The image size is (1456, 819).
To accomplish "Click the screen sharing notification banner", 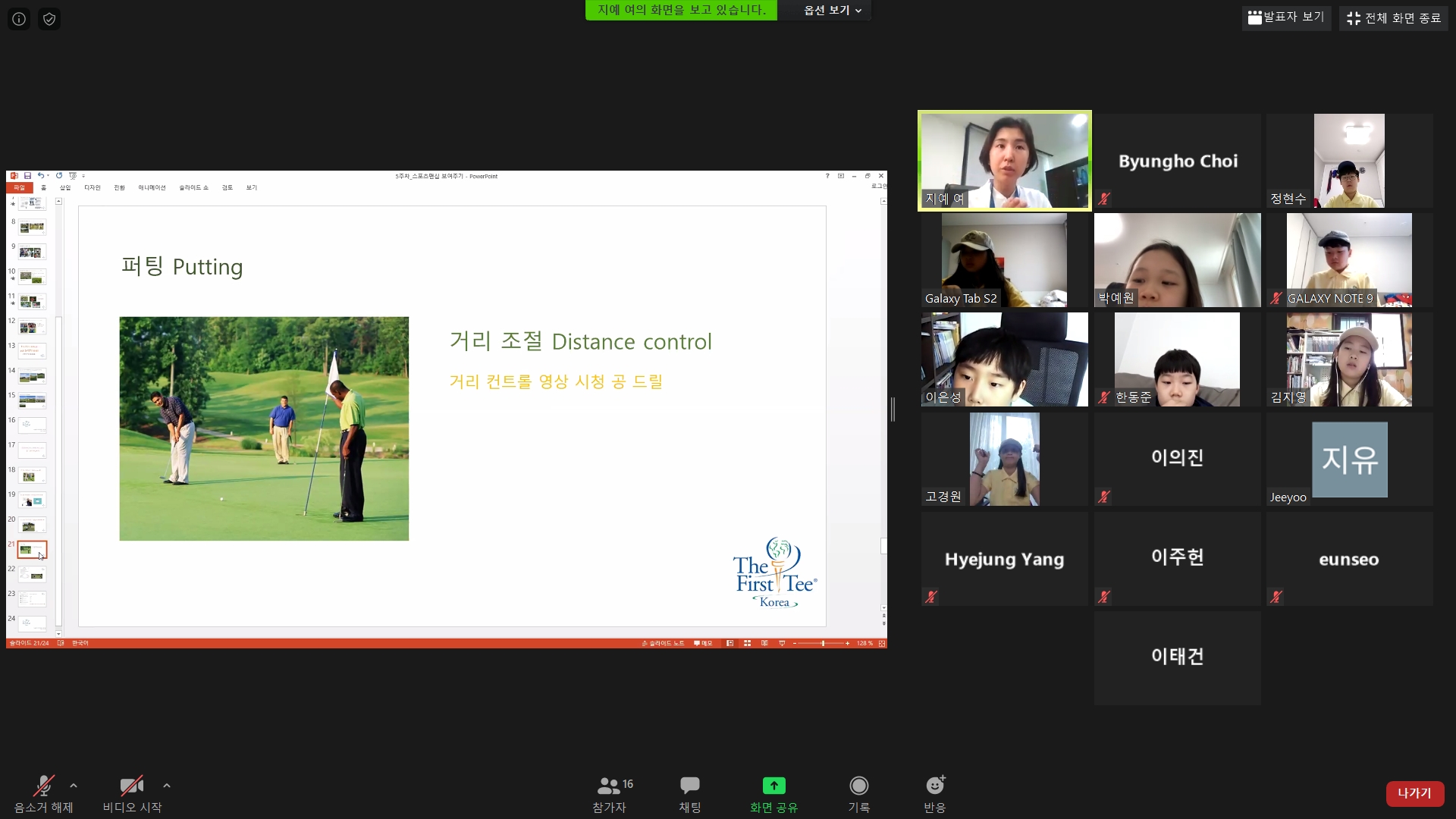I will click(681, 11).
